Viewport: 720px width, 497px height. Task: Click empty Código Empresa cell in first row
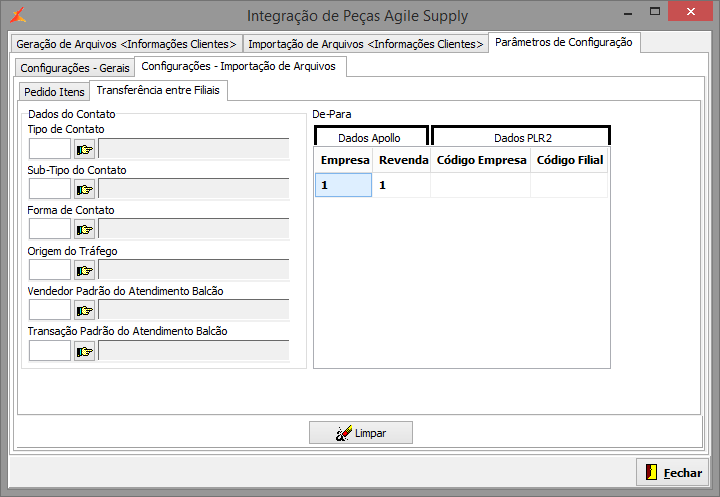point(481,185)
